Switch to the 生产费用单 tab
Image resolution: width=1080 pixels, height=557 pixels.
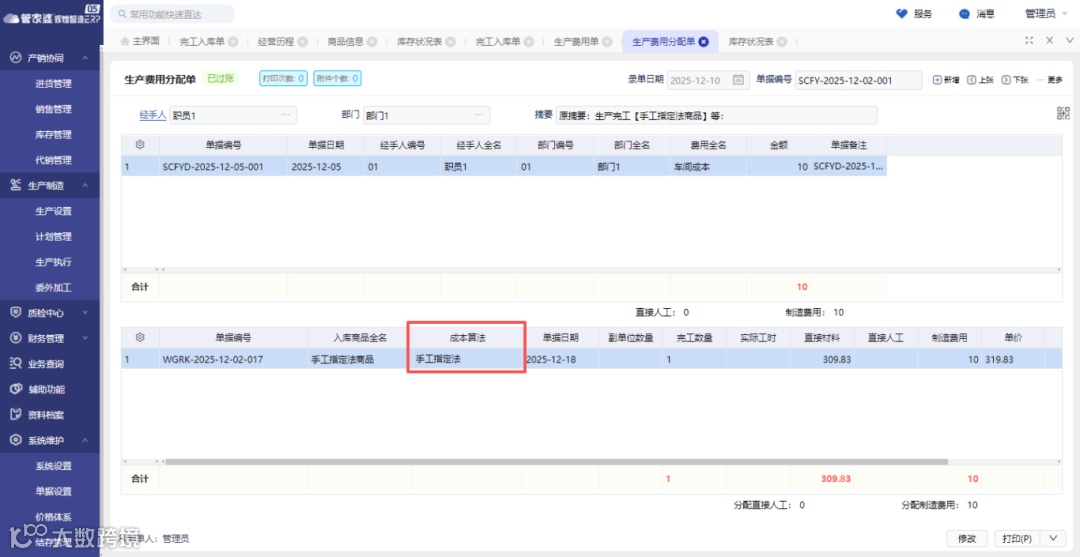click(576, 41)
